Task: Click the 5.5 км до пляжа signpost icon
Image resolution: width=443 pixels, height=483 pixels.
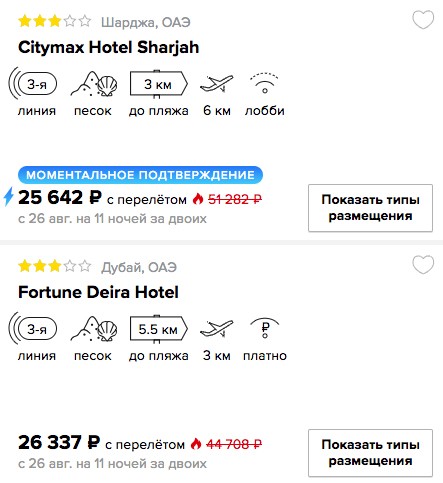Action: click(x=159, y=329)
